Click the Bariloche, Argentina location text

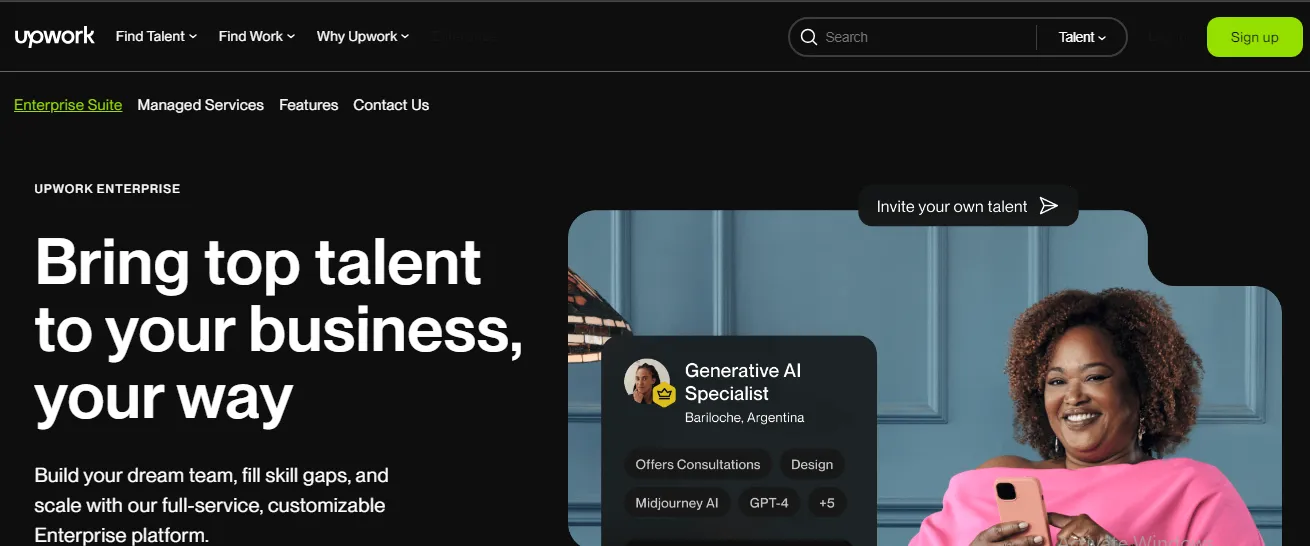tap(744, 417)
